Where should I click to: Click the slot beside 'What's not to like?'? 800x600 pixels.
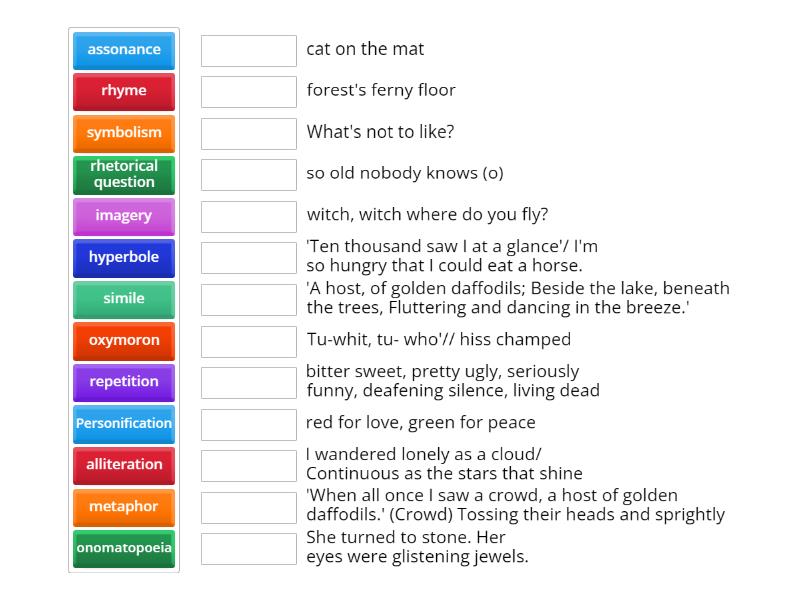[246, 132]
